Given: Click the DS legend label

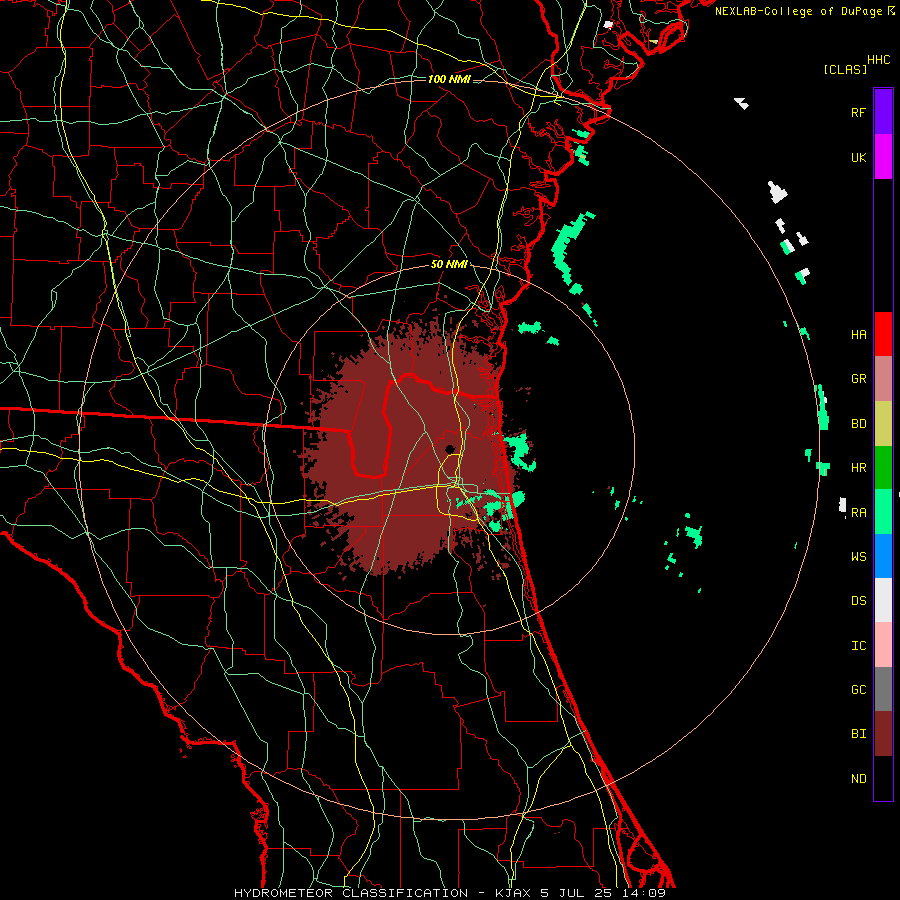Looking at the screenshot, I should pyautogui.click(x=858, y=600).
